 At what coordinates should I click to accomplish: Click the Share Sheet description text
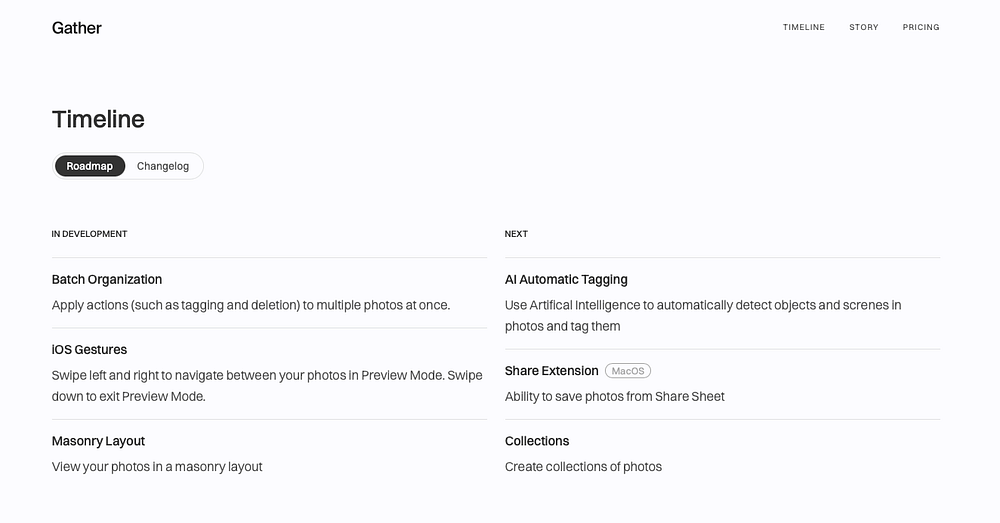pyautogui.click(x=614, y=396)
